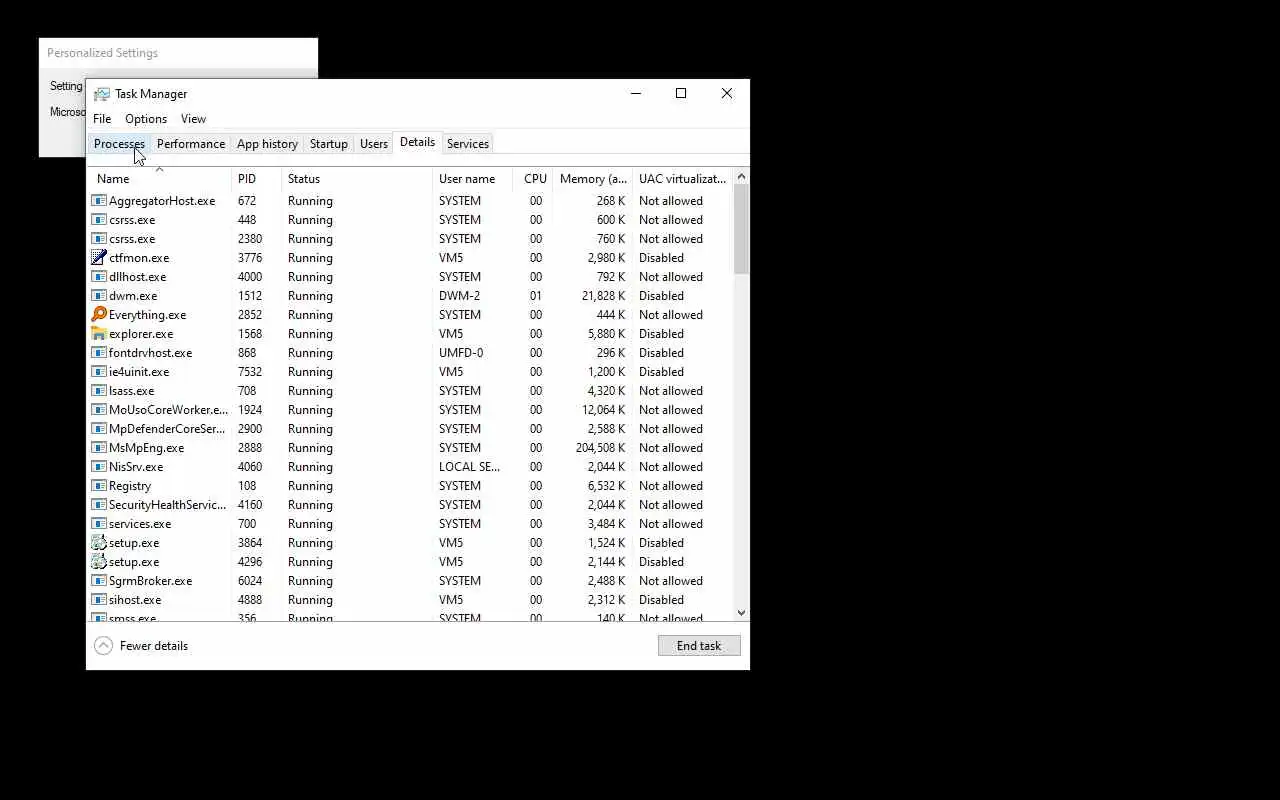The height and width of the screenshot is (800, 1280).
Task: Click the setup.exe icon with PID 3864
Action: 99,543
